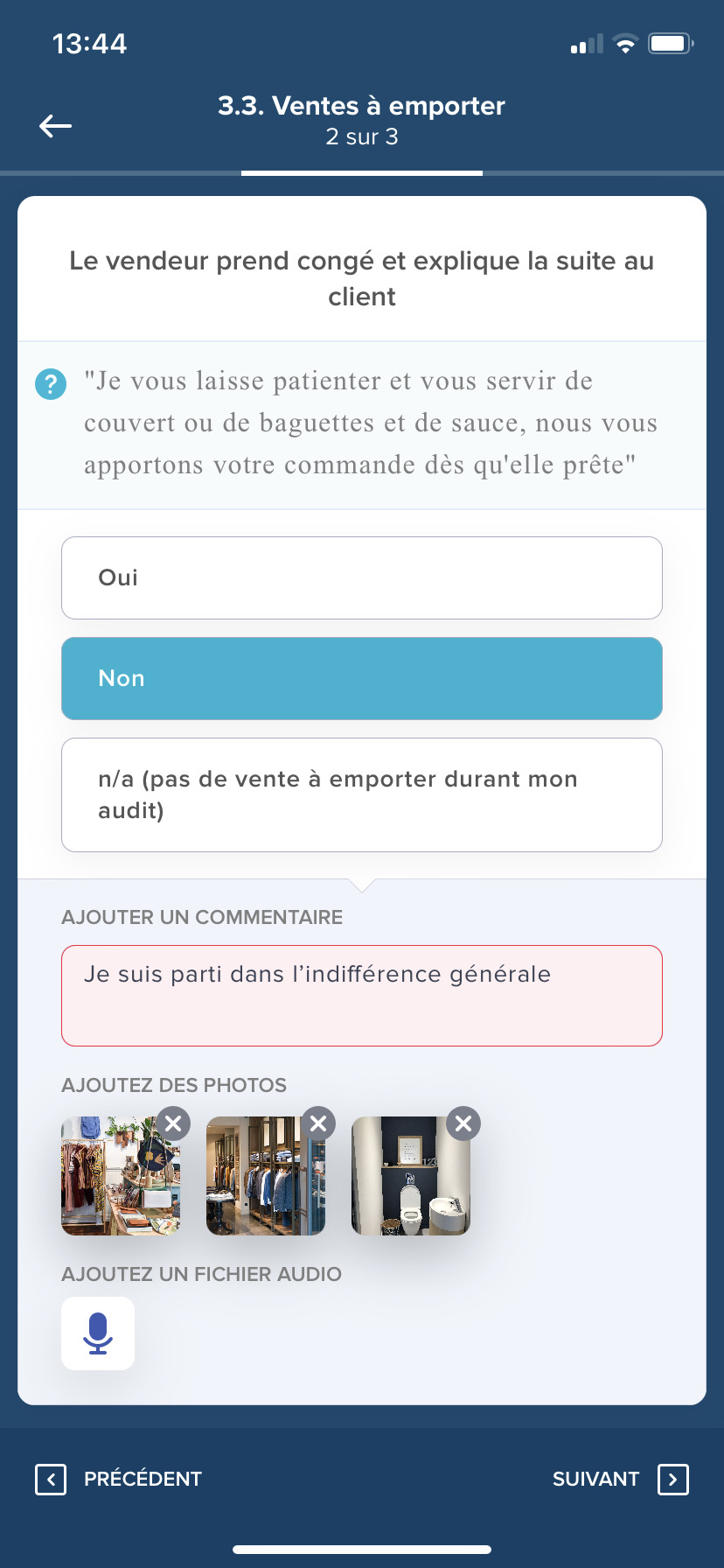Image resolution: width=724 pixels, height=1568 pixels.
Task: Remove the first shop photo with its X icon
Action: click(173, 1123)
